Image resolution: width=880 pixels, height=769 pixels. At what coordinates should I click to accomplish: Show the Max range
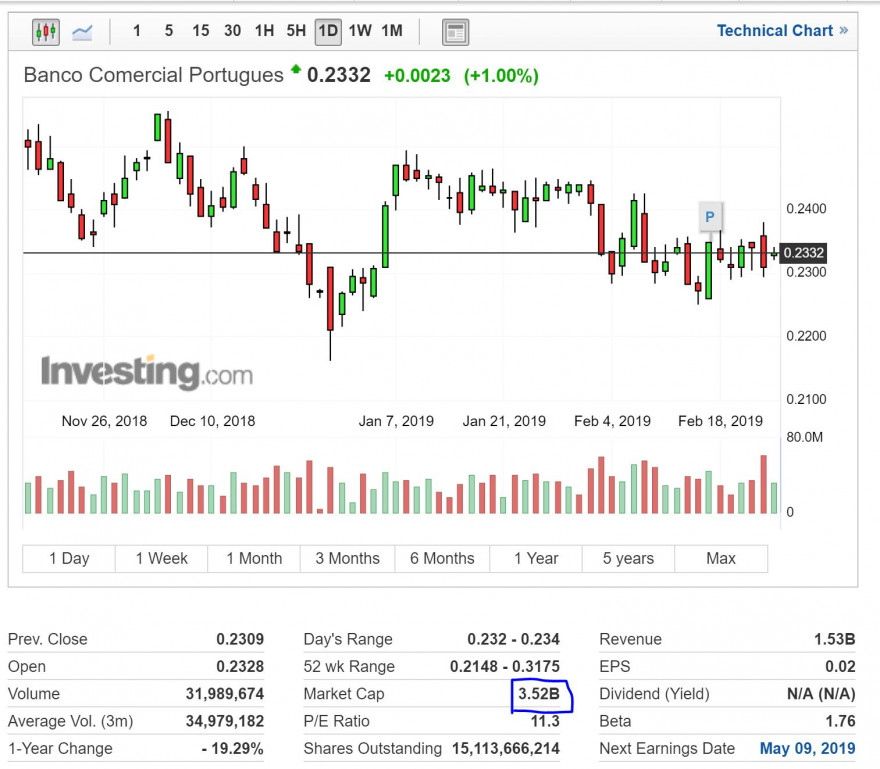tap(721, 559)
